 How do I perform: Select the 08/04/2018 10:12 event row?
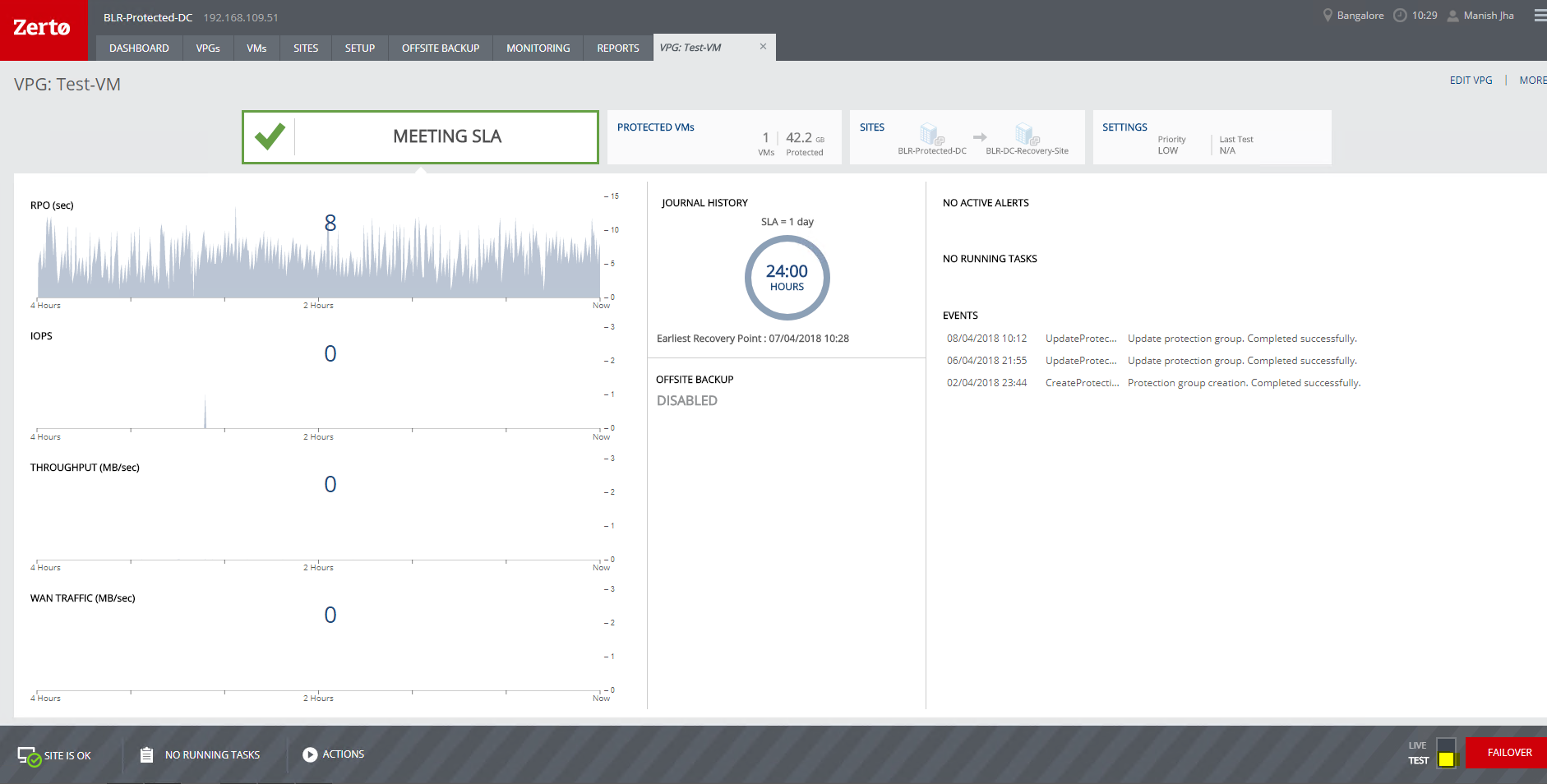tap(1151, 339)
